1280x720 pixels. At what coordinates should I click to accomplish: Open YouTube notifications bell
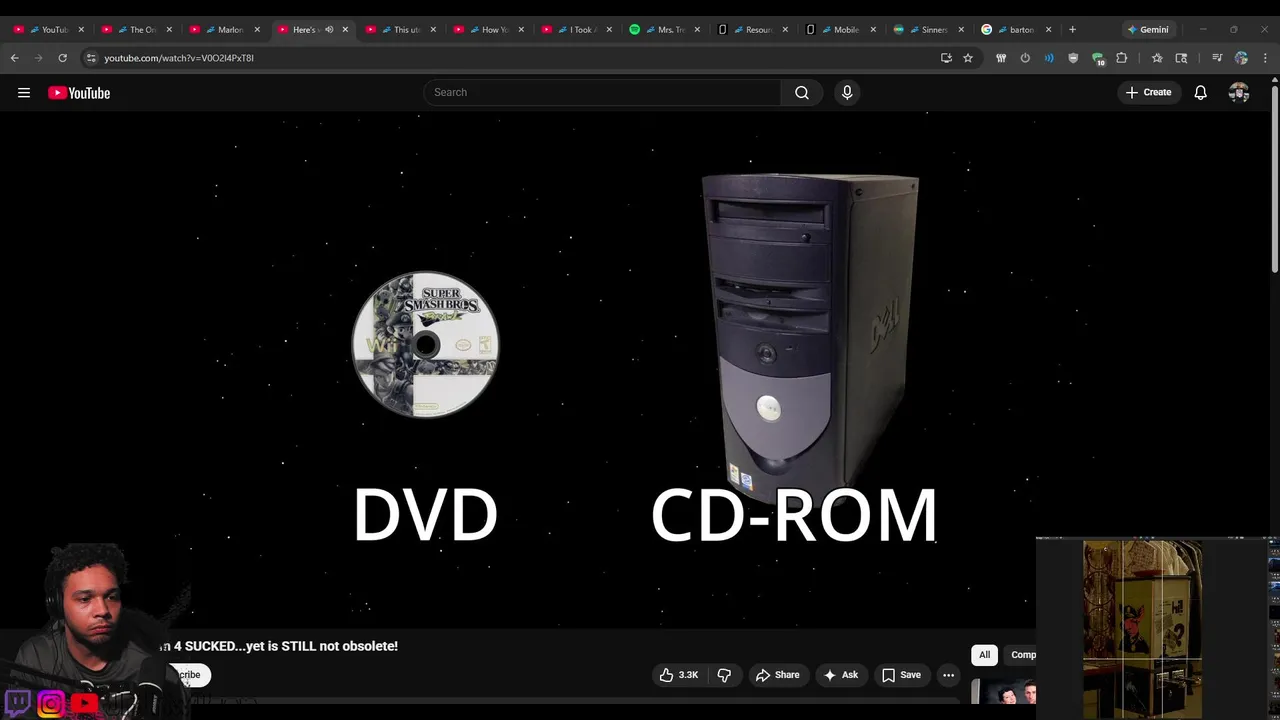pyautogui.click(x=1201, y=93)
